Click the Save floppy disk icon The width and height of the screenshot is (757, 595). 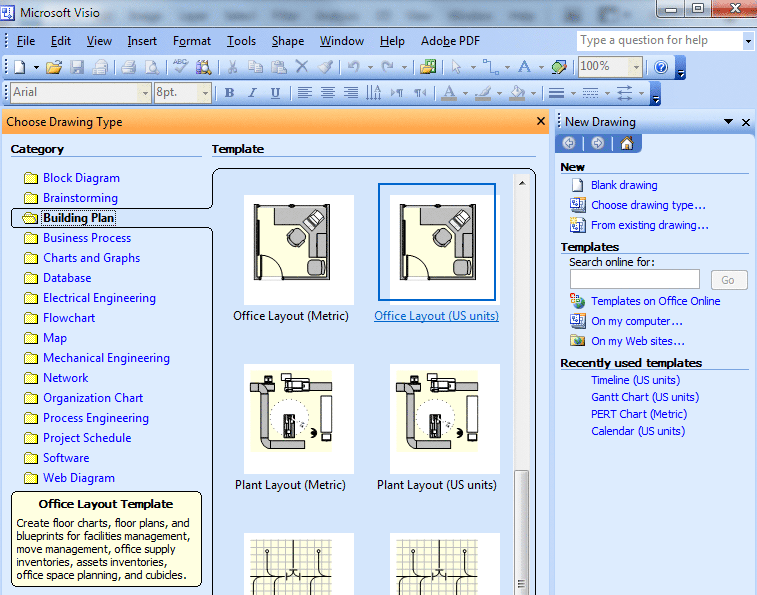[x=77, y=67]
